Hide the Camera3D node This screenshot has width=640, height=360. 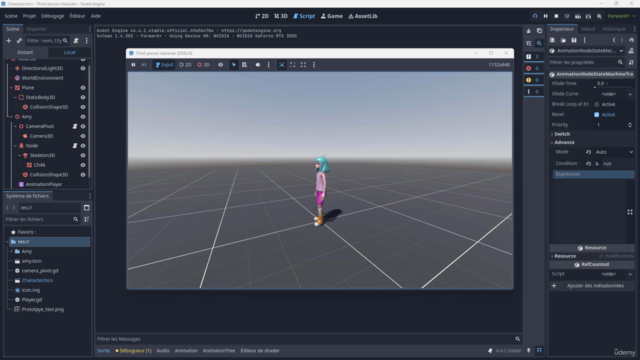click(83, 136)
